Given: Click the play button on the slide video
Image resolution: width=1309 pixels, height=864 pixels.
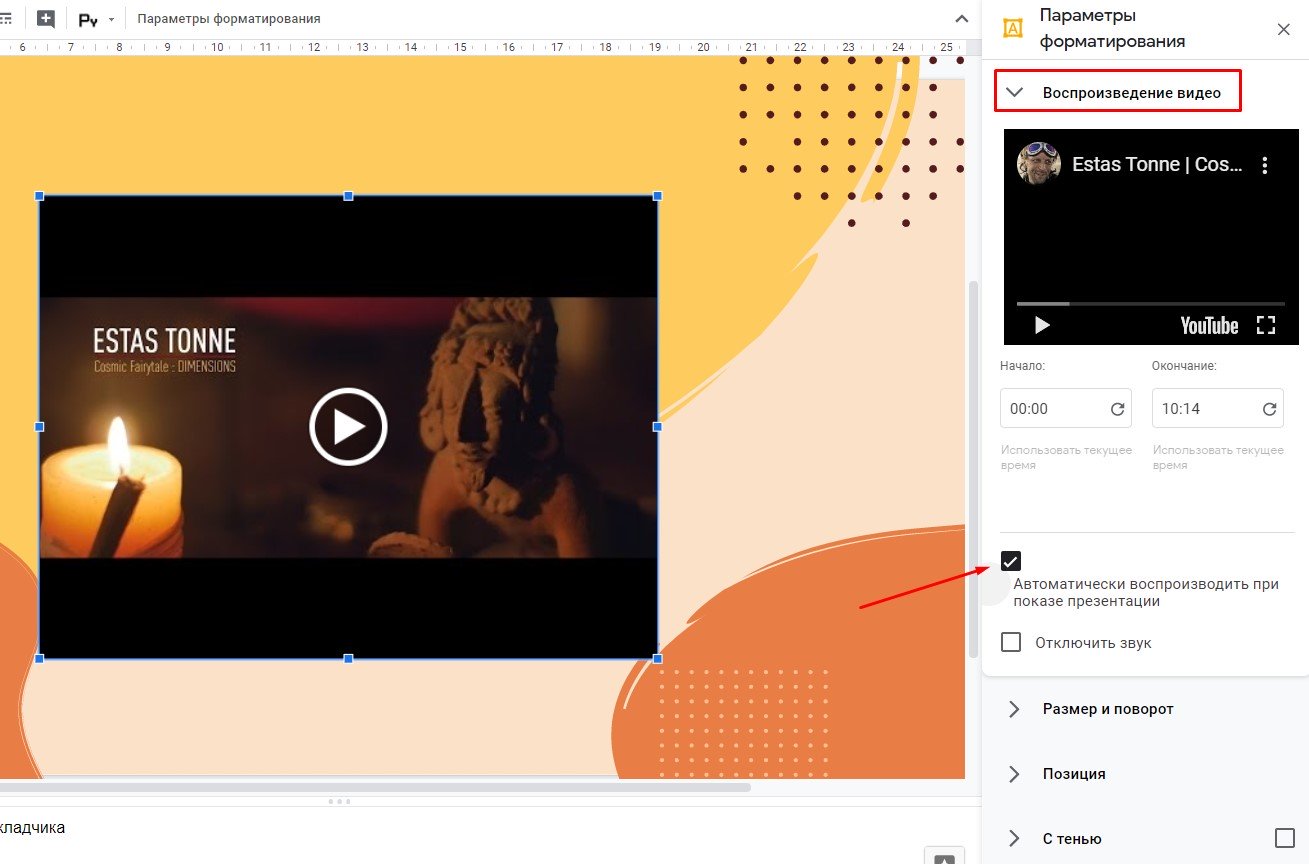Looking at the screenshot, I should point(348,427).
